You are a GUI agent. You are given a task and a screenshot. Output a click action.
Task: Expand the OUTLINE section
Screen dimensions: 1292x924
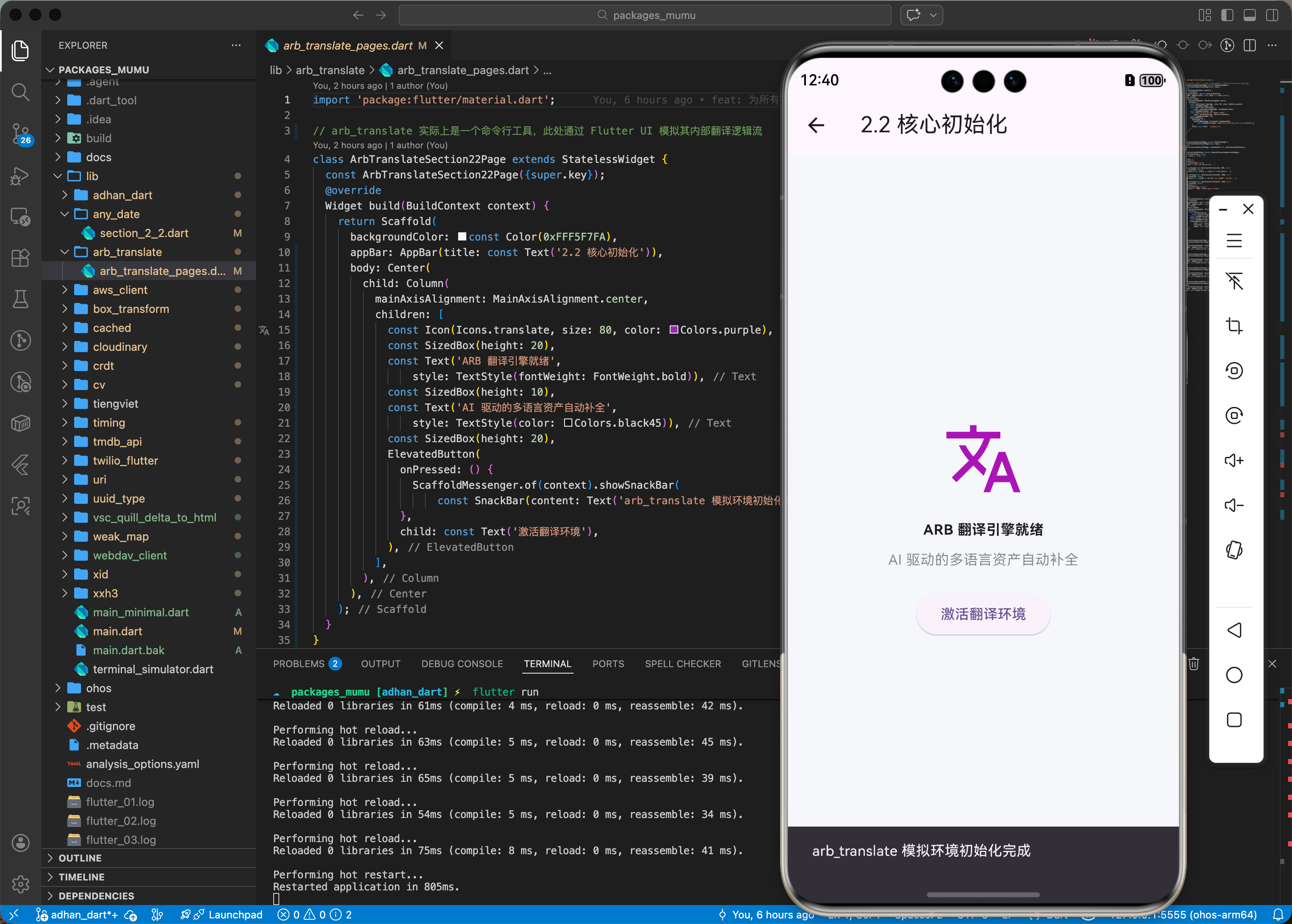pos(80,858)
